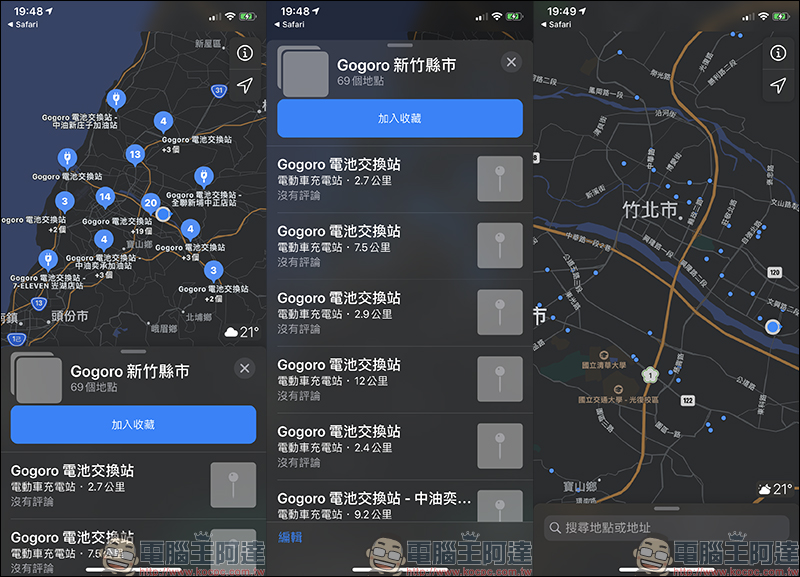Tap the highway 1 shield marker
The image size is (800, 577).
(651, 375)
